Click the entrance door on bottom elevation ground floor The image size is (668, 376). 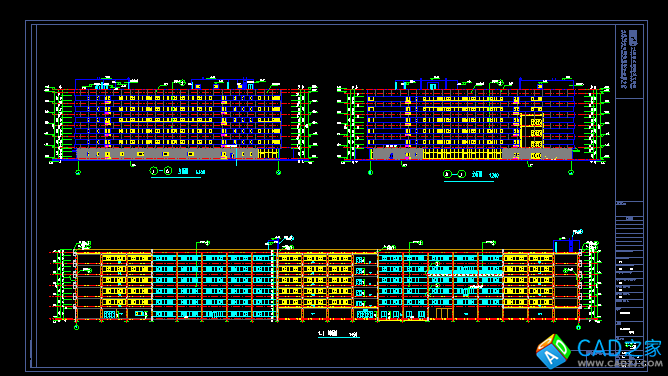coord(443,313)
